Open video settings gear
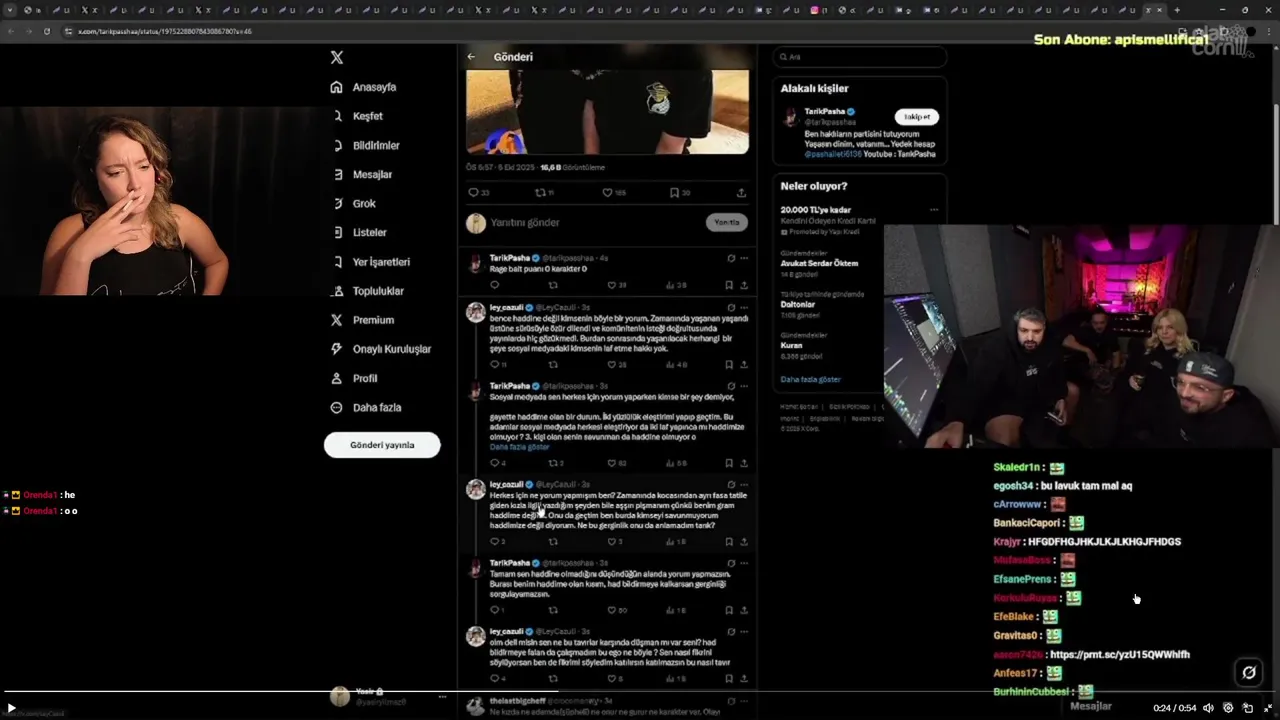This screenshot has height=720, width=1280. [1228, 708]
